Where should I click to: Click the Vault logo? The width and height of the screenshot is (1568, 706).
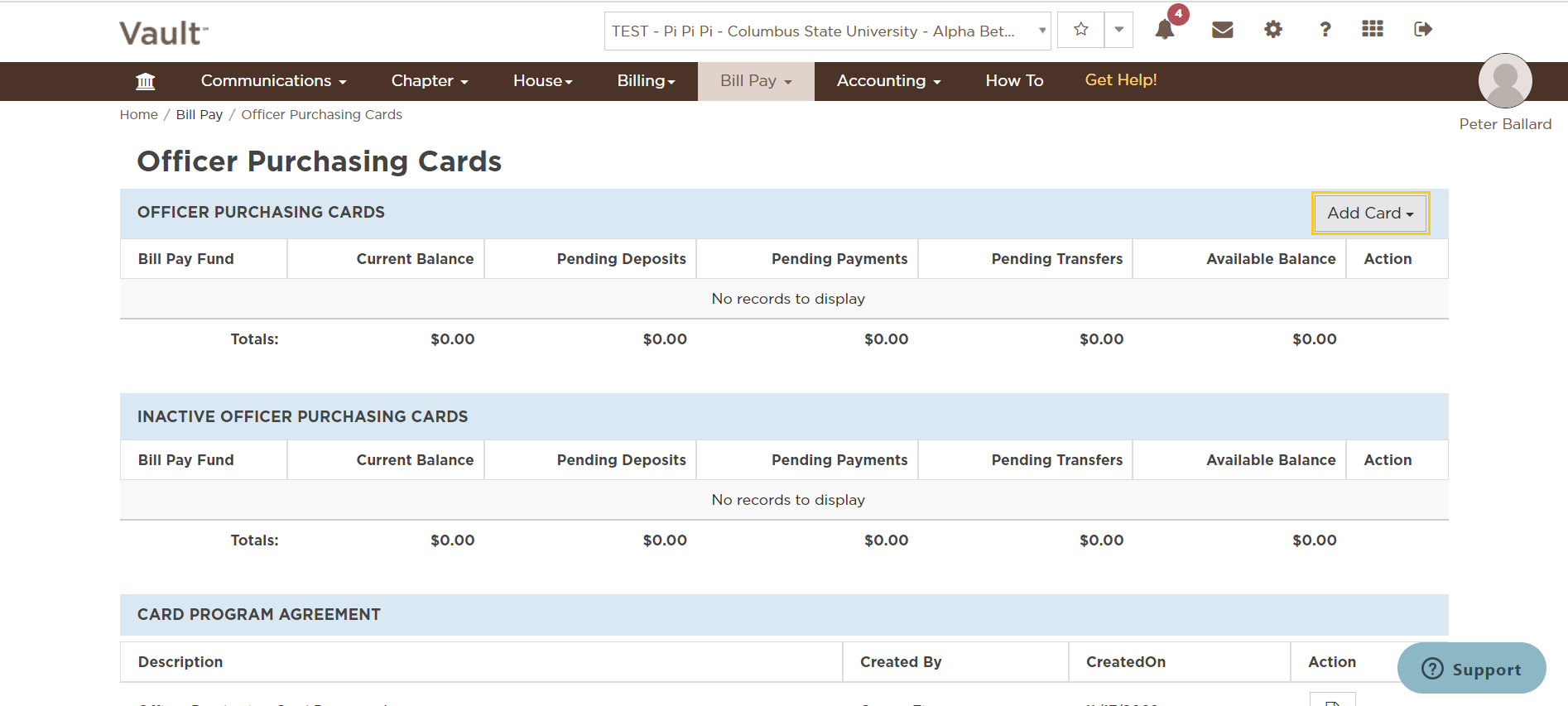(x=164, y=33)
